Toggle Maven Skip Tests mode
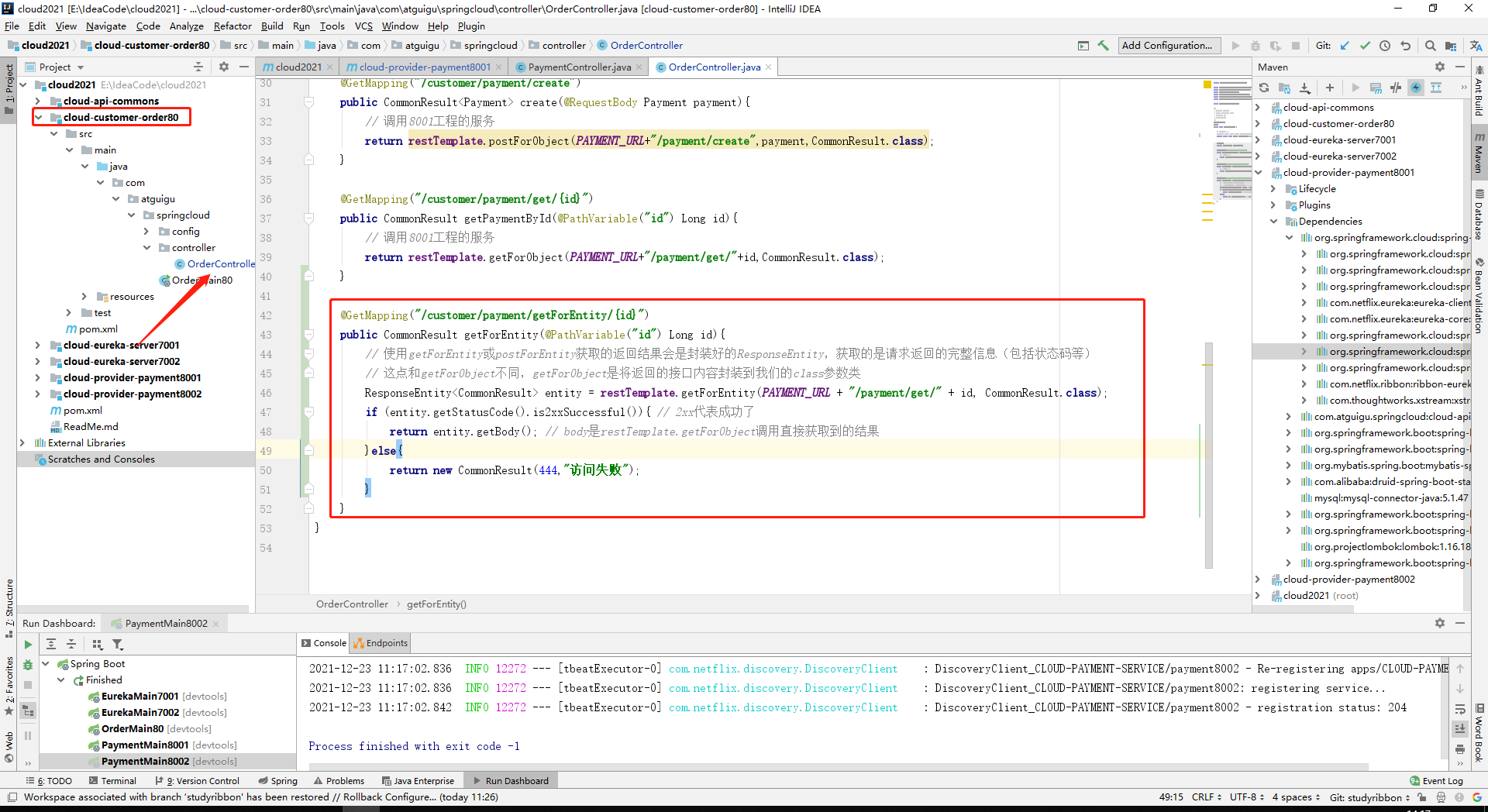The width and height of the screenshot is (1488, 812). tap(1416, 88)
